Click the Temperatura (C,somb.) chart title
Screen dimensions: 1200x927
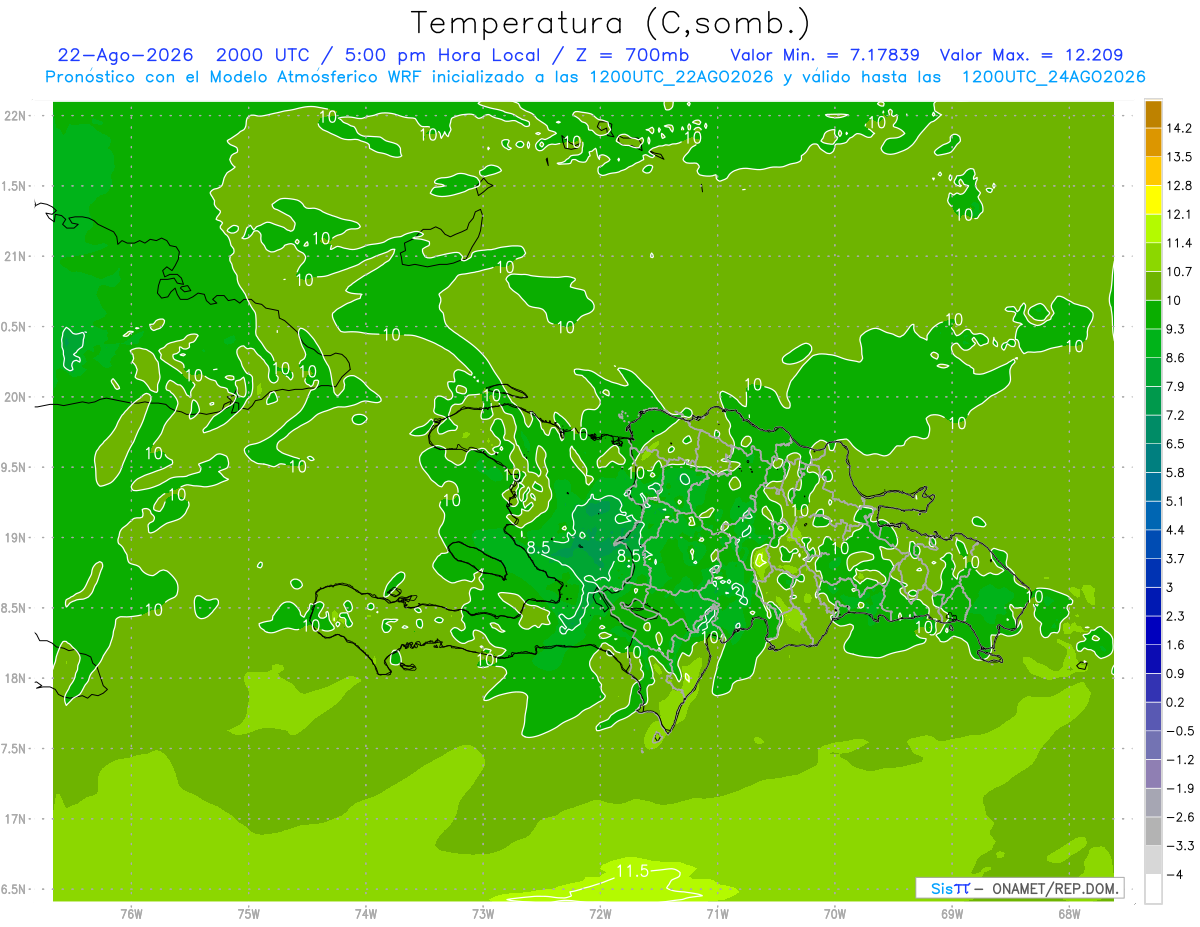pos(609,23)
